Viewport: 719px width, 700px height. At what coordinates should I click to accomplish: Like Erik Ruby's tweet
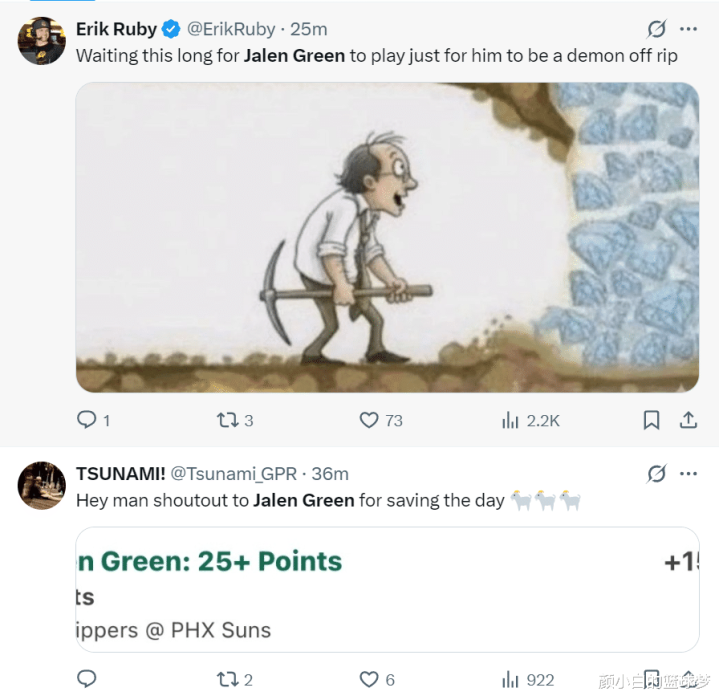point(370,420)
